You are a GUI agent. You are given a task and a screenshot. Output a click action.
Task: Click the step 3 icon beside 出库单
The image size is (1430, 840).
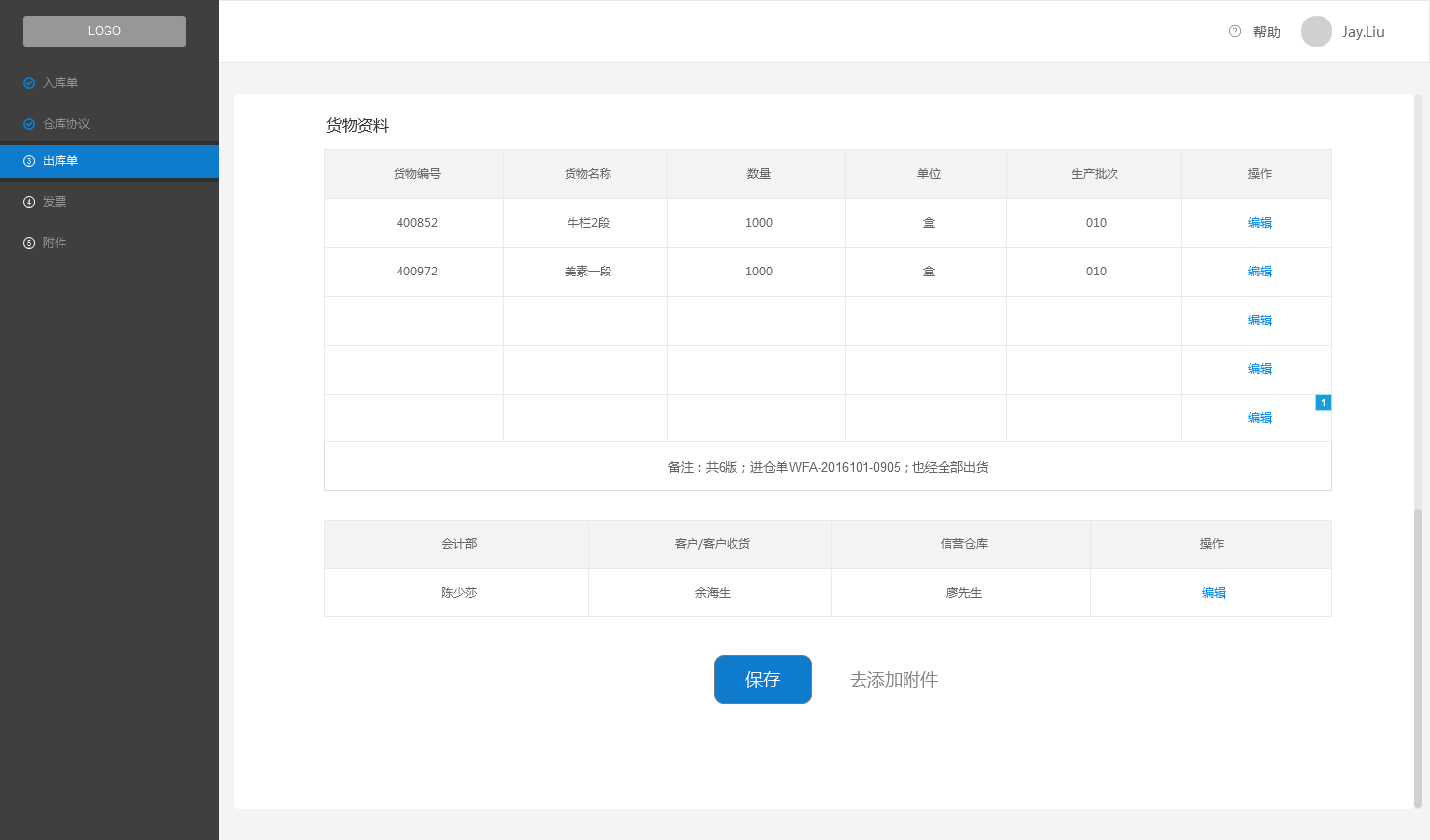[29, 161]
